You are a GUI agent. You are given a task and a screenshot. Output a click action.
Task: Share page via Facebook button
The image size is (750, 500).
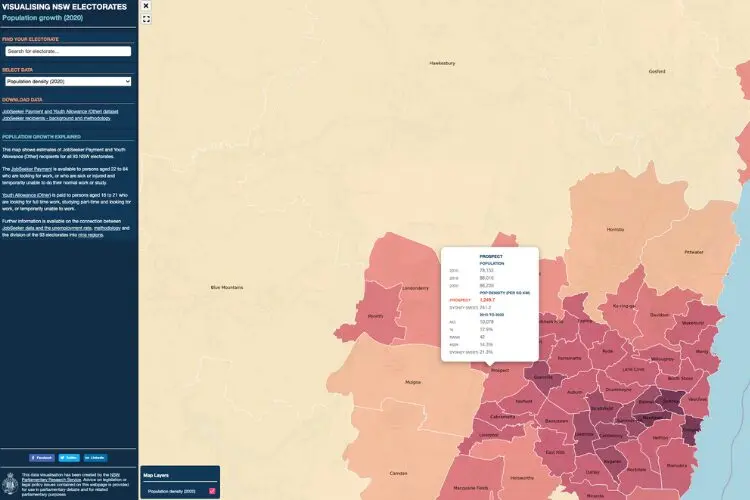[x=42, y=457]
